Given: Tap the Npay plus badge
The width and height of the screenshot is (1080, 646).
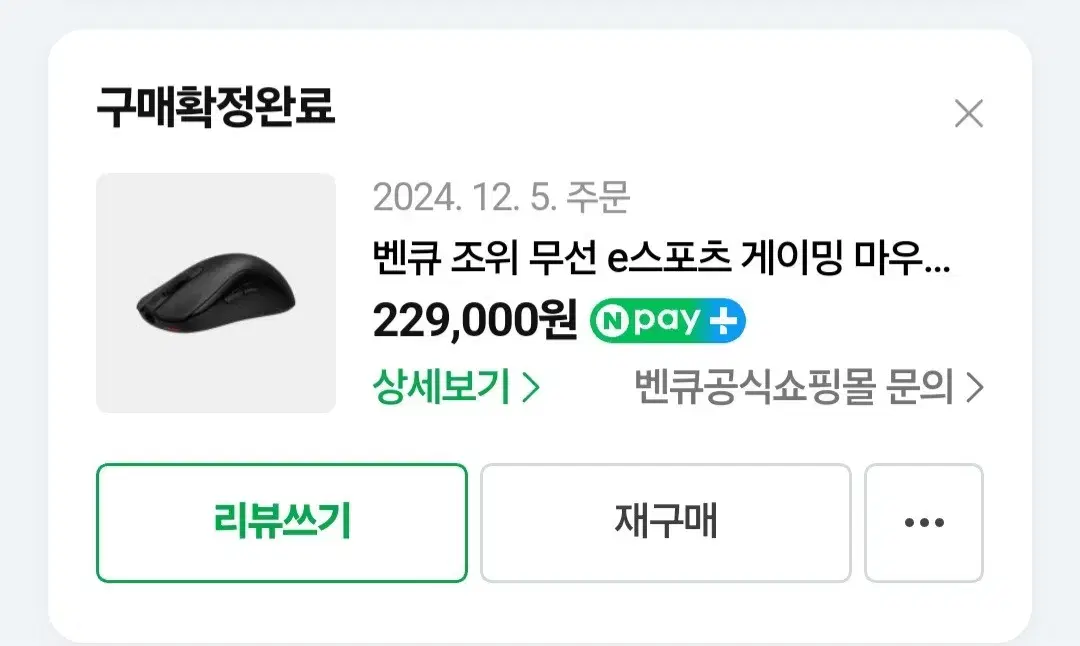Looking at the screenshot, I should point(667,321).
